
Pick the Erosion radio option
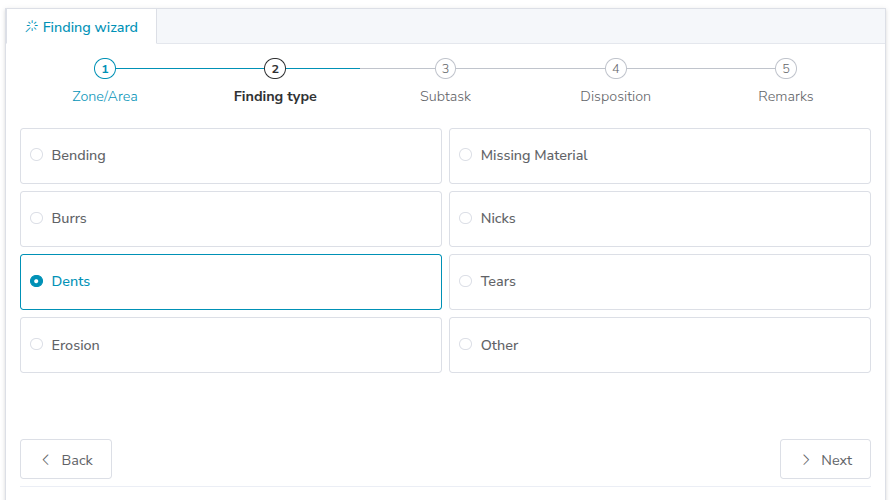coord(37,344)
